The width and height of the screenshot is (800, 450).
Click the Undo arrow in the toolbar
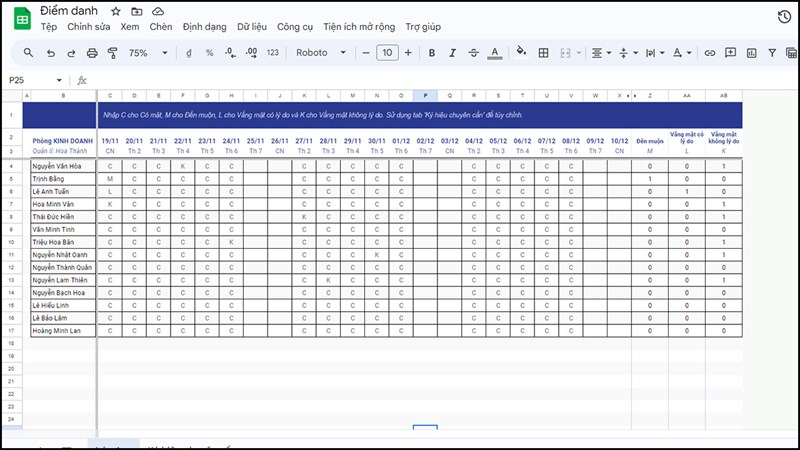[x=49, y=53]
